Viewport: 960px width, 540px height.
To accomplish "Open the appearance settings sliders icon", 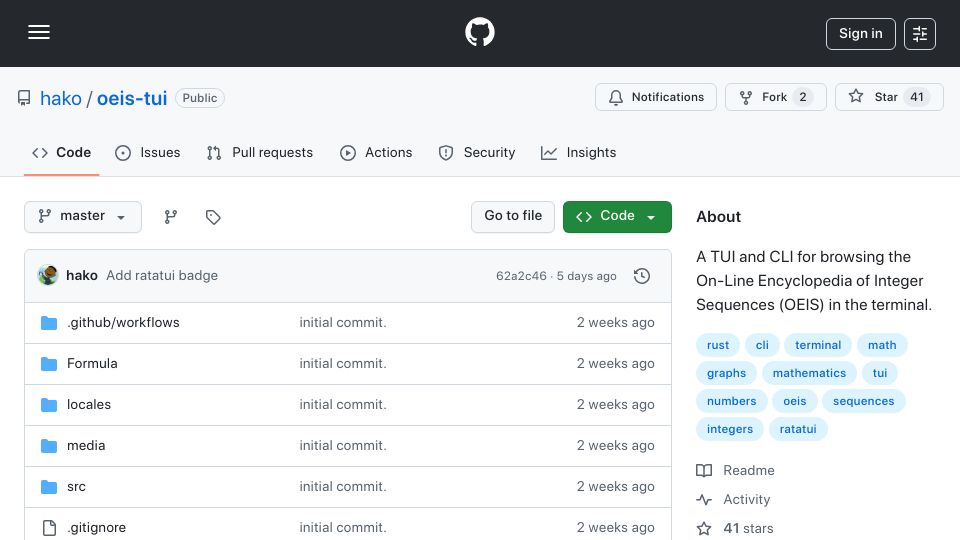I will pos(920,34).
